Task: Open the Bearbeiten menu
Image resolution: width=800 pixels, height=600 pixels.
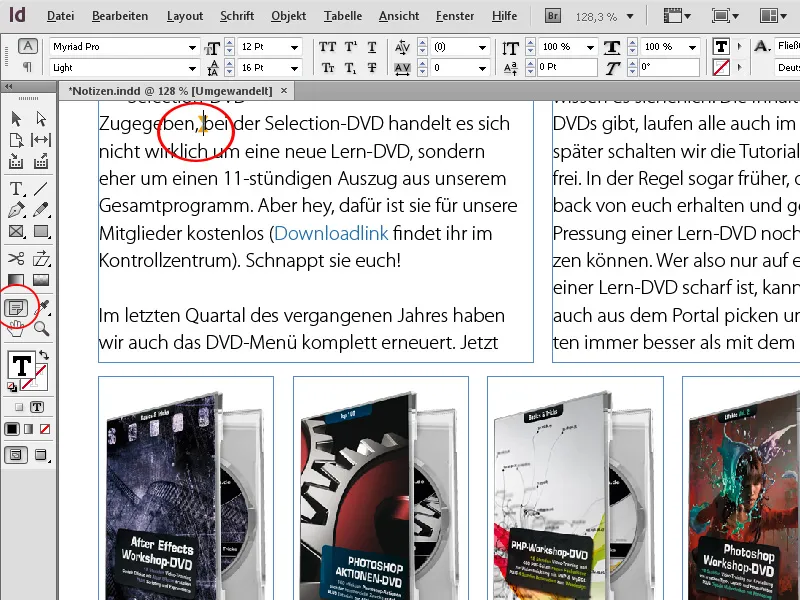Action: point(120,16)
